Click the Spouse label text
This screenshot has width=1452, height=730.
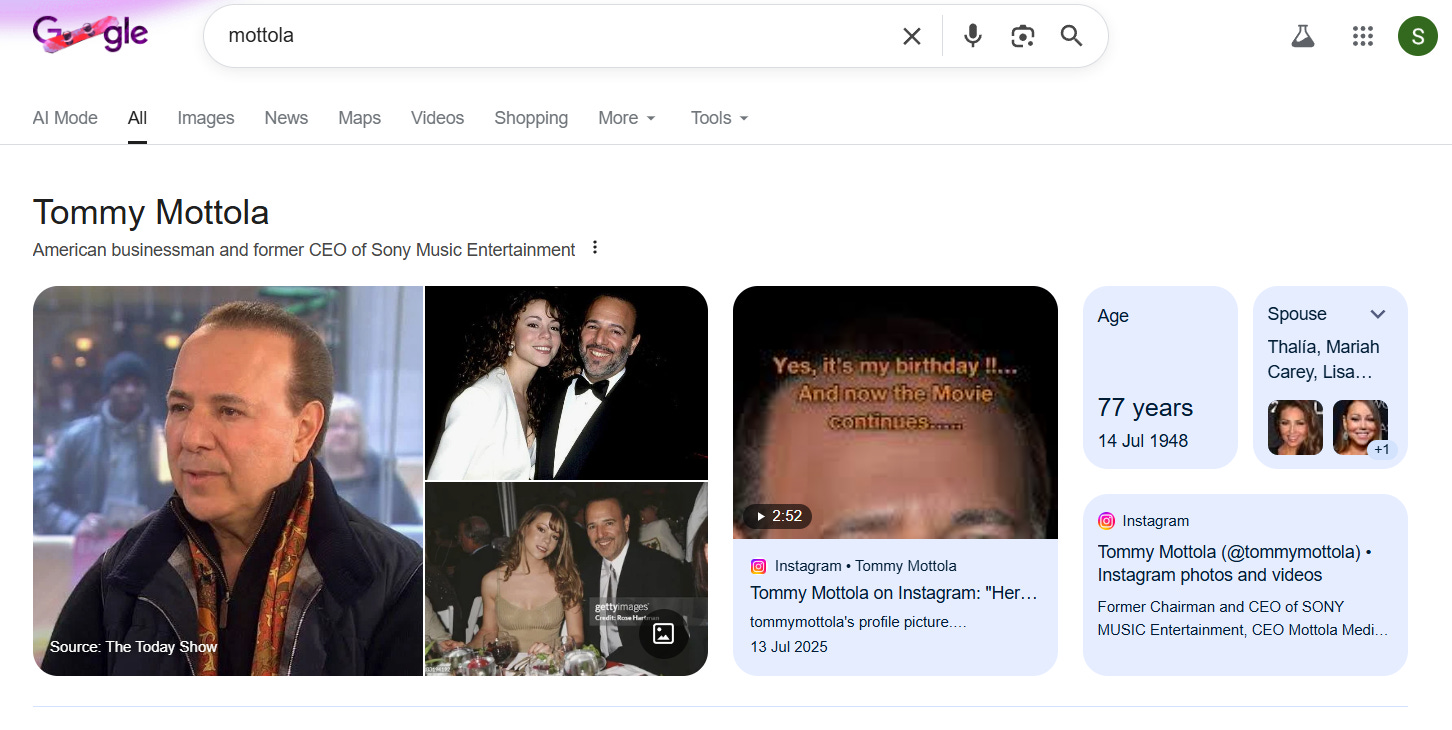coord(1297,314)
